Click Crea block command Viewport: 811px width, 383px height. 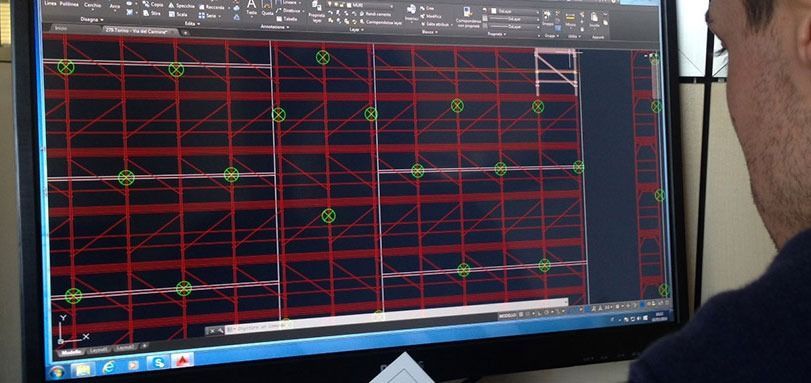426,8
